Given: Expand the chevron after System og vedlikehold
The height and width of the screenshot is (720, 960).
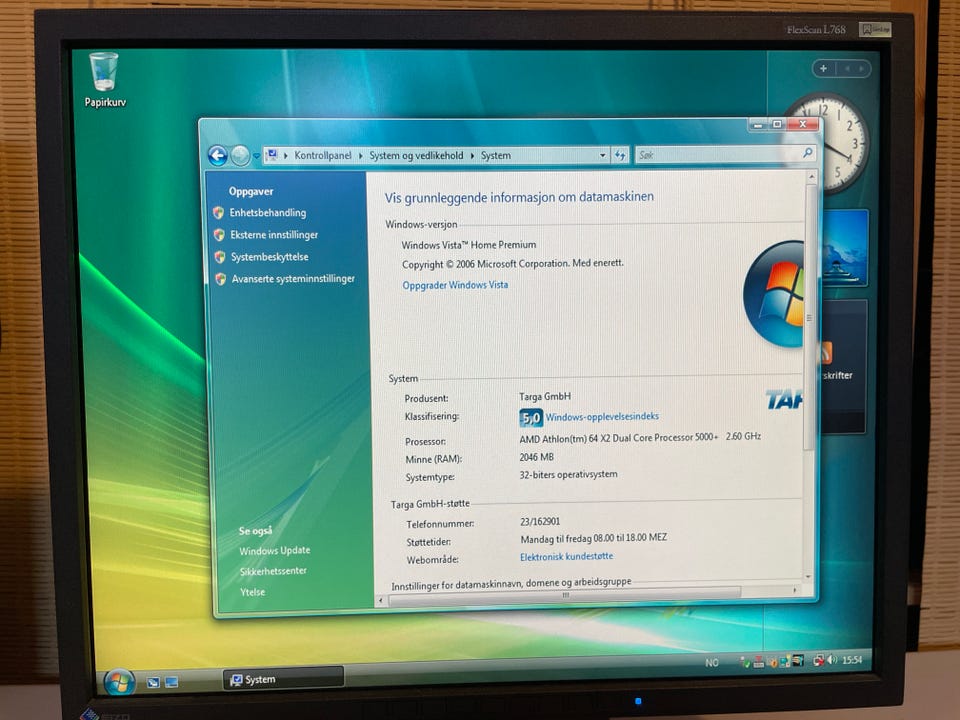Looking at the screenshot, I should click(472, 156).
